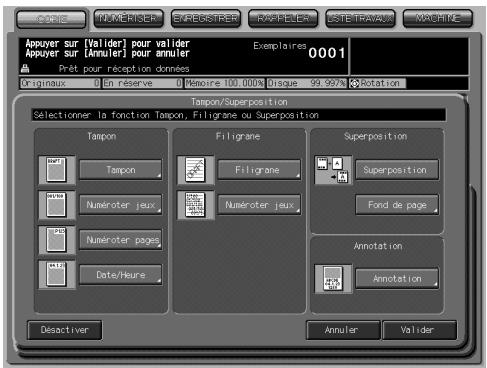Click the Rotation status label

click(x=380, y=83)
